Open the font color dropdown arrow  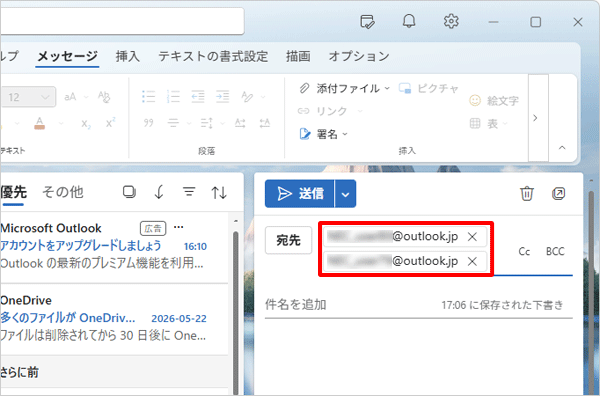[x=61, y=124]
